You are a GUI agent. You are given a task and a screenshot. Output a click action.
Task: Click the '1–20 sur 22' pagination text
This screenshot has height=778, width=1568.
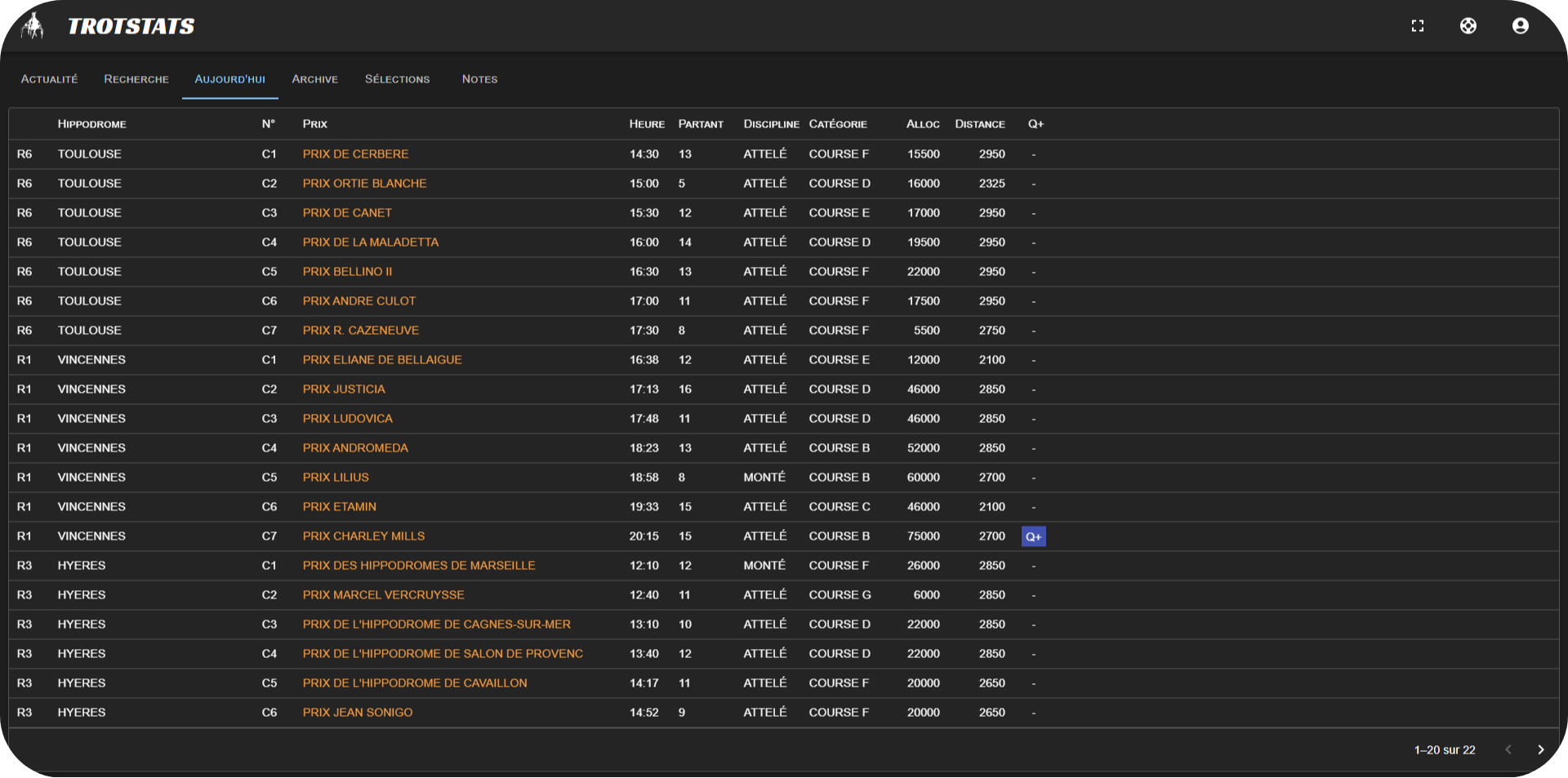[1445, 750]
